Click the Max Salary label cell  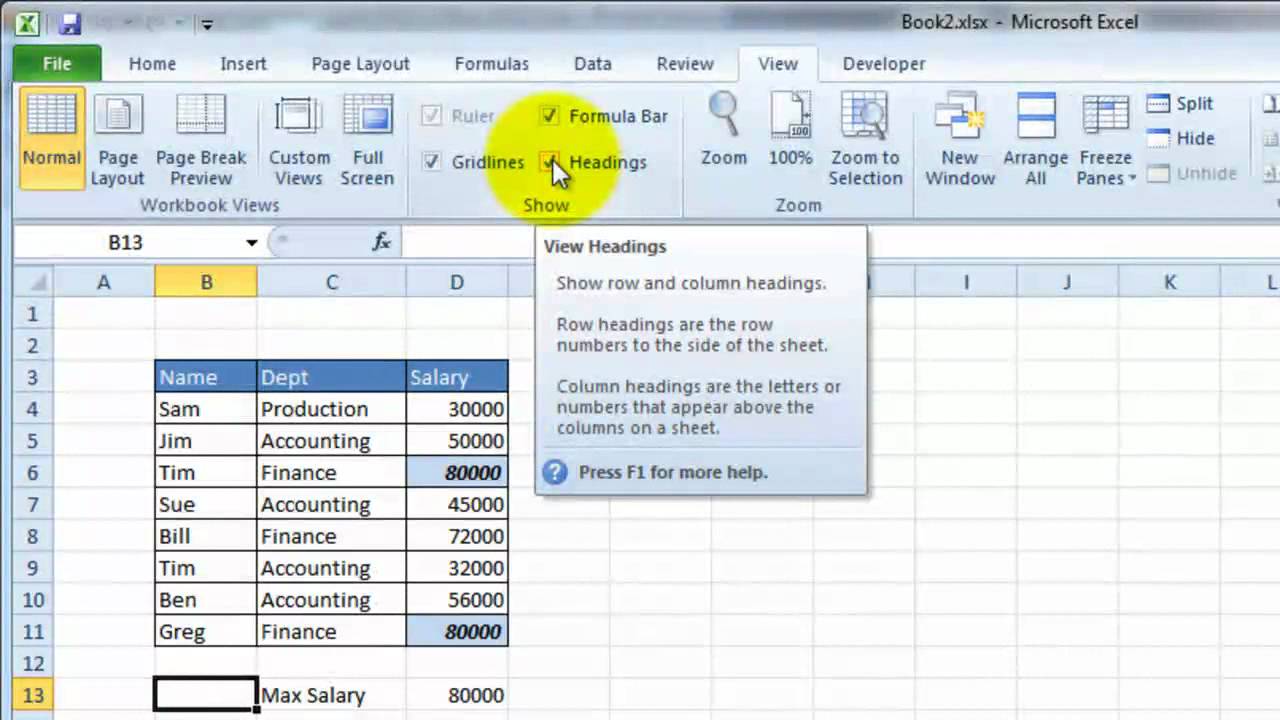tap(331, 695)
